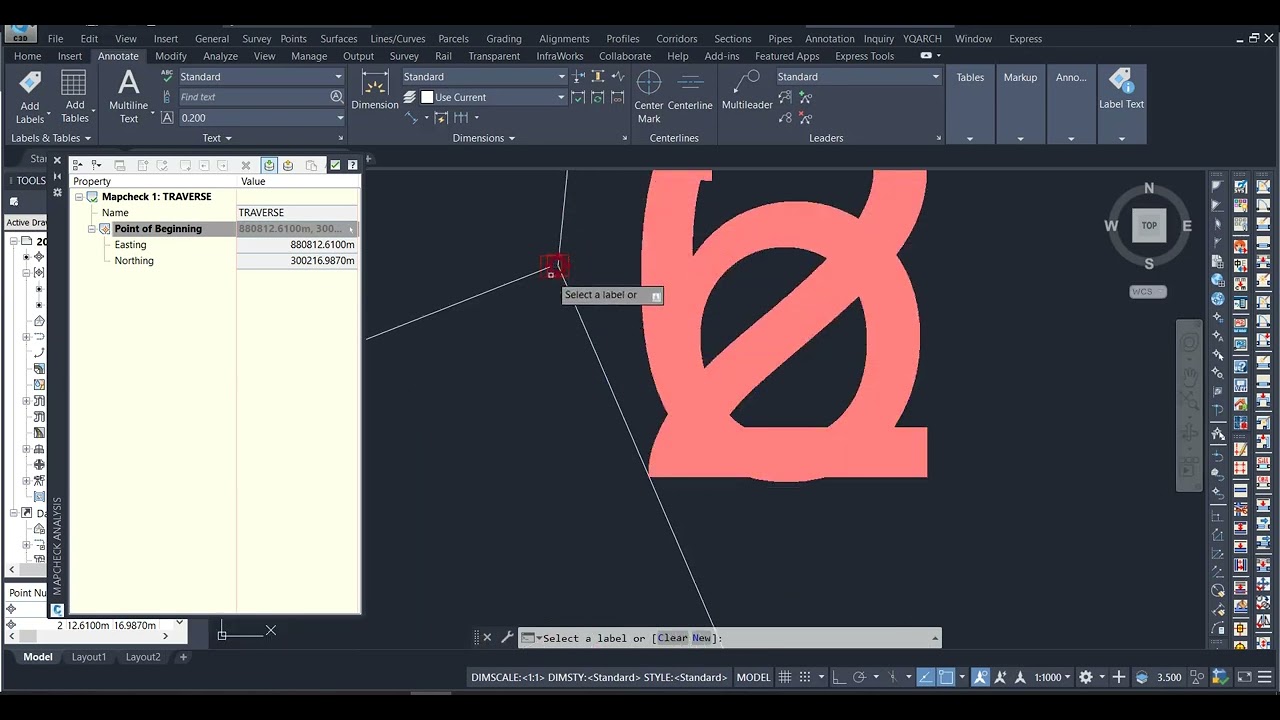Click the Label Text tool
The width and height of the screenshot is (1280, 720).
(x=1121, y=89)
